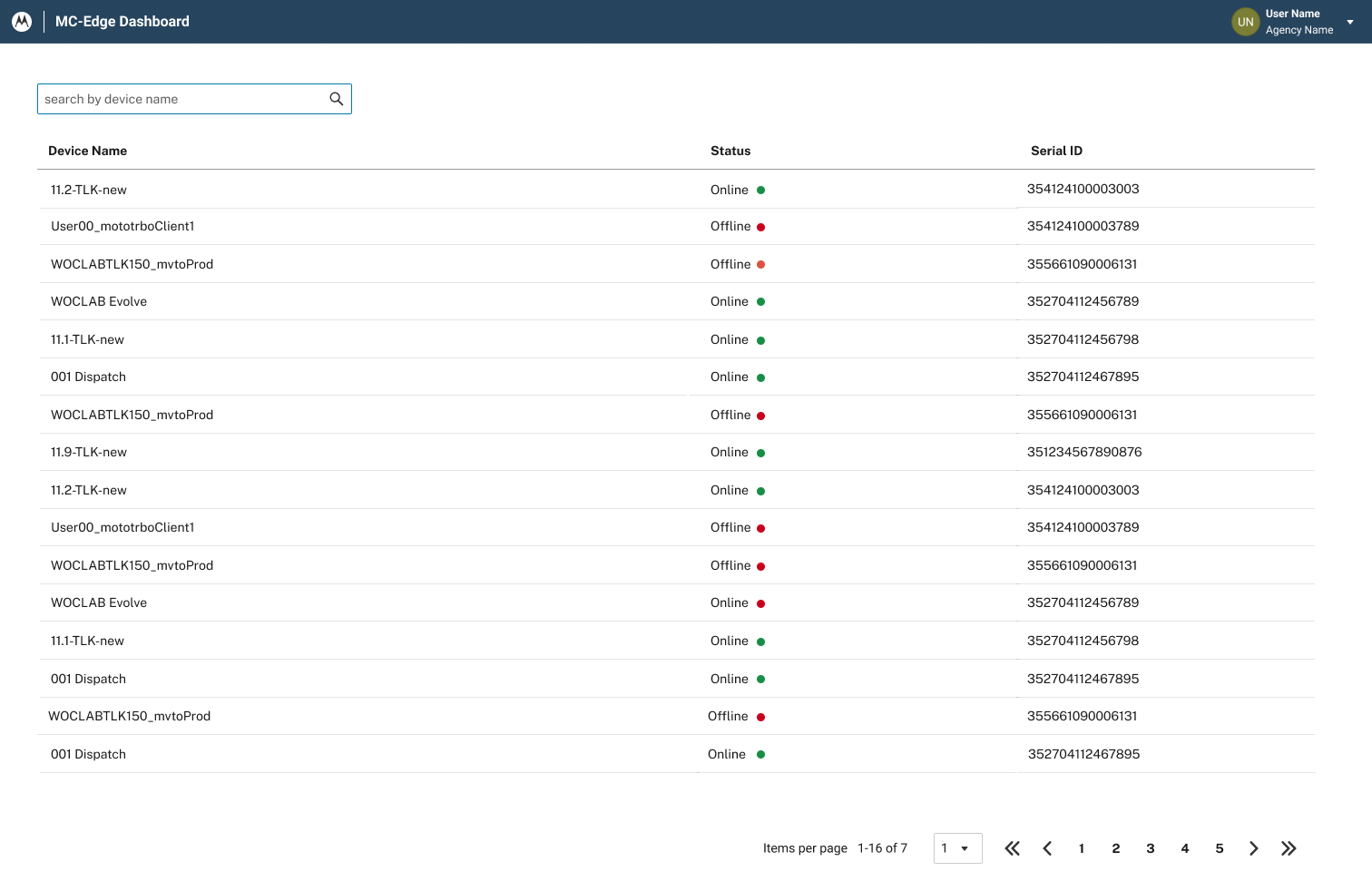Click the Status column header
This screenshot has width=1372, height=891.
[x=730, y=151]
